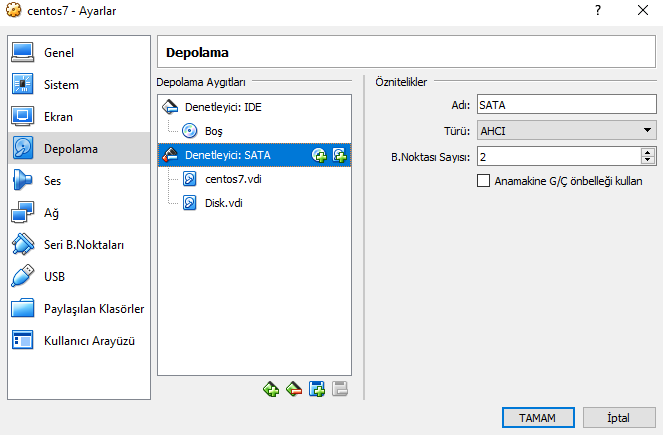Click the remove controller icon below list

(293, 390)
